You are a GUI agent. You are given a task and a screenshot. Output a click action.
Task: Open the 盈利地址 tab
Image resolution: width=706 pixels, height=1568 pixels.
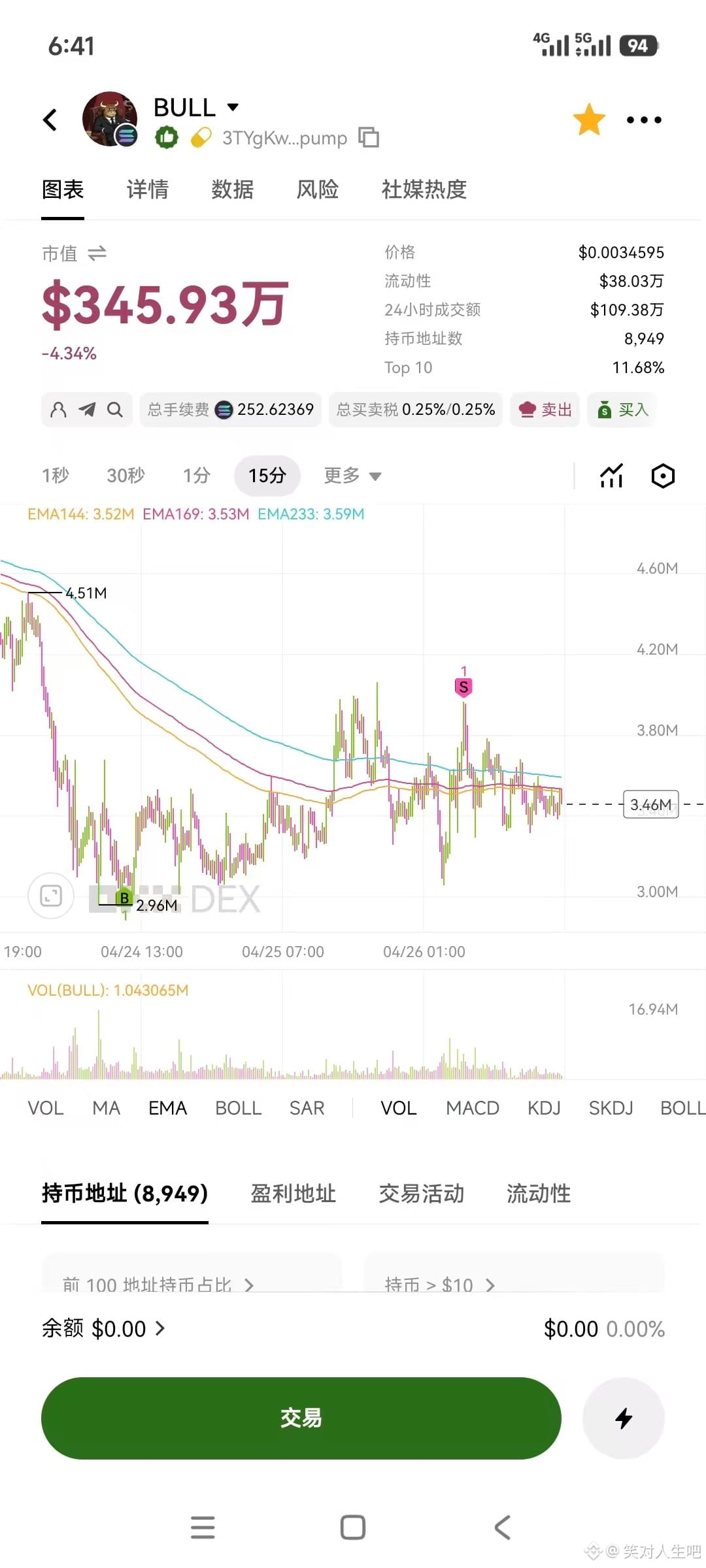tap(294, 1194)
